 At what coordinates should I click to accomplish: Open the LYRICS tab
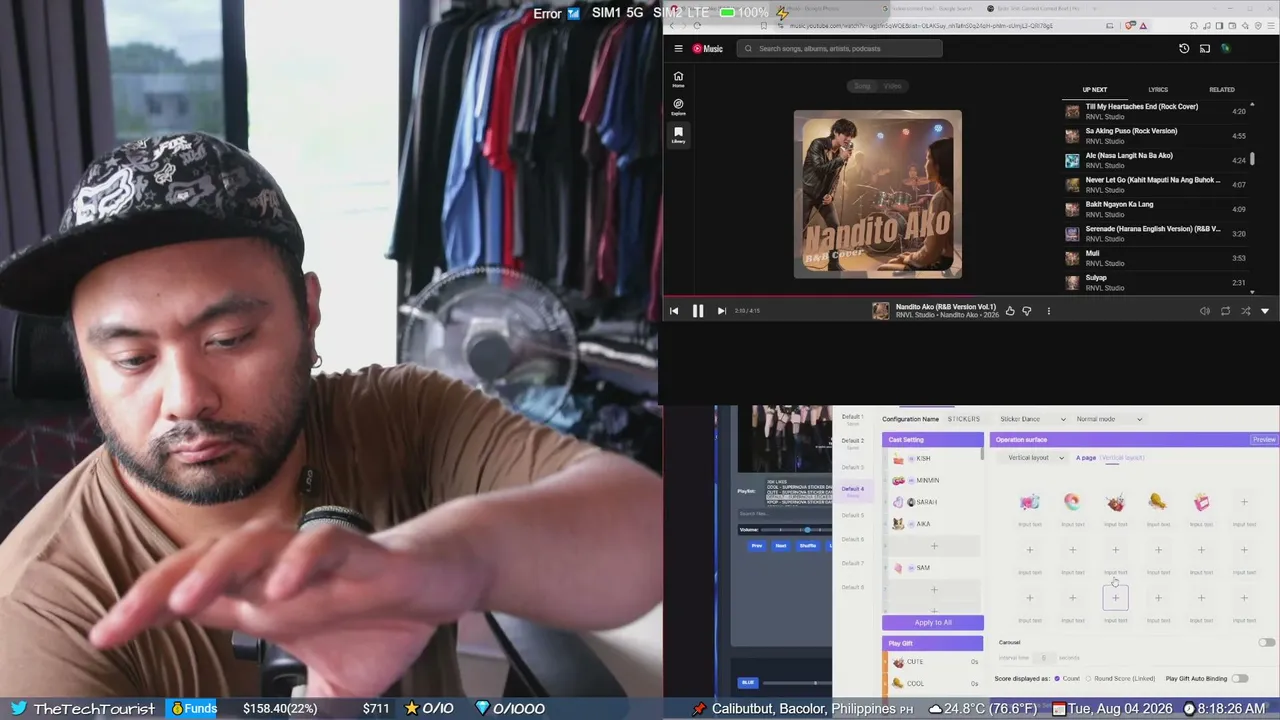(1158, 90)
